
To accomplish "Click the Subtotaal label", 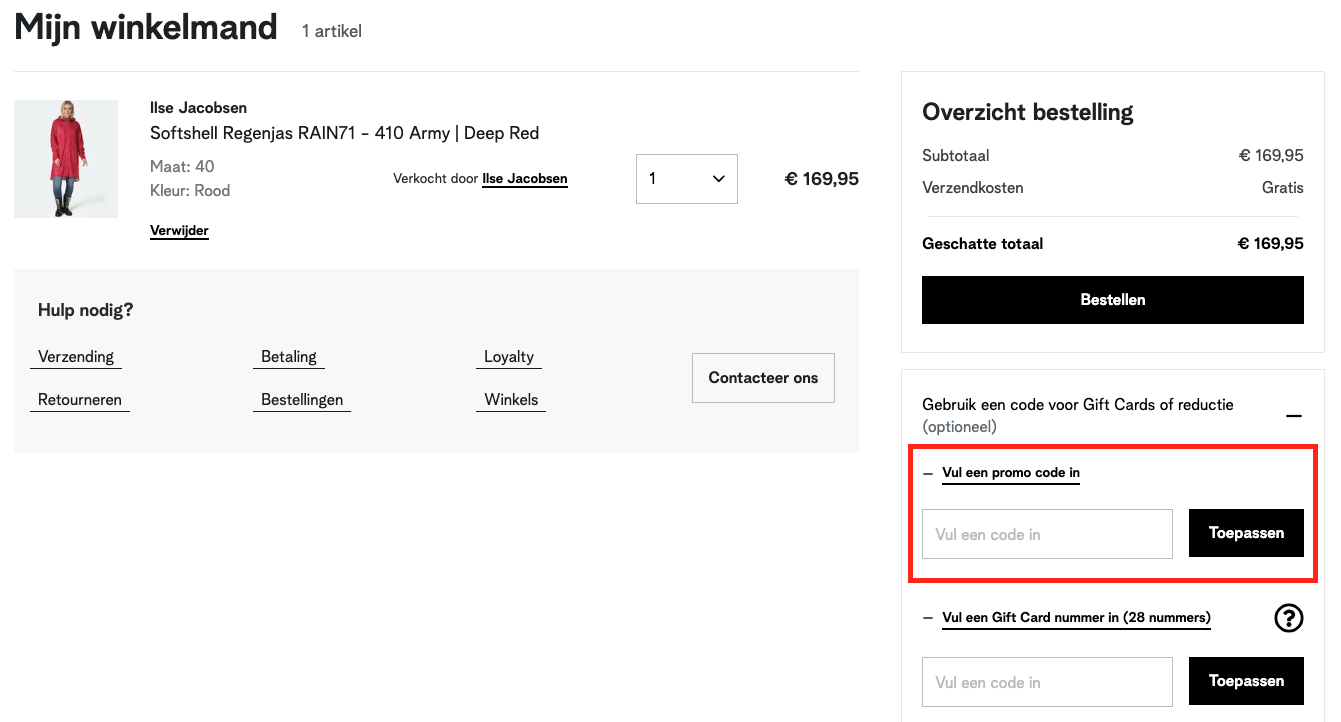I will coord(956,156).
